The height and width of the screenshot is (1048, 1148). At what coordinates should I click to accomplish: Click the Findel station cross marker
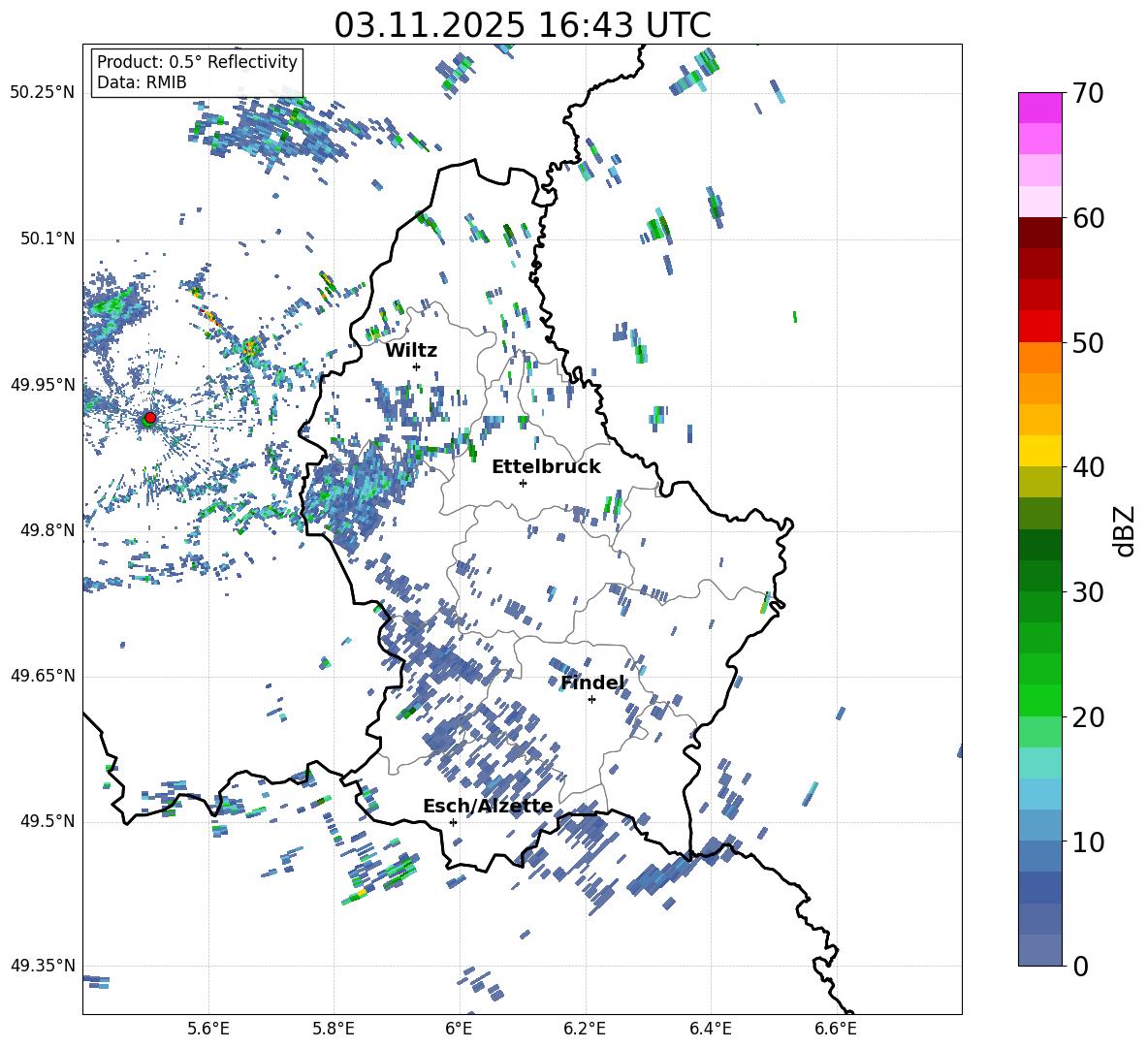(591, 699)
